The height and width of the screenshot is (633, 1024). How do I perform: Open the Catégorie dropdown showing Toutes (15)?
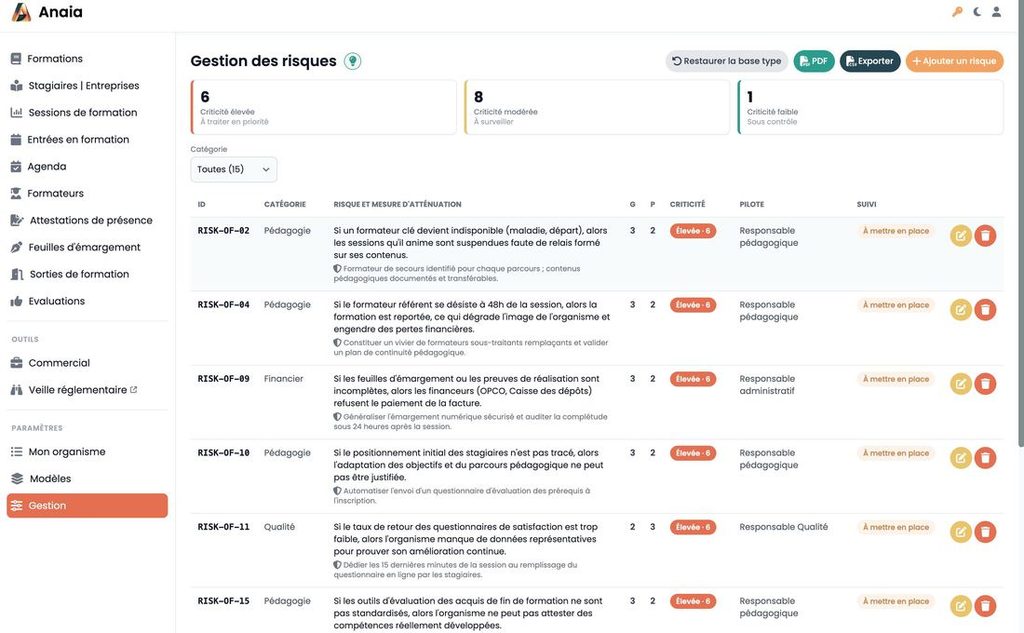pyautogui.click(x=234, y=169)
